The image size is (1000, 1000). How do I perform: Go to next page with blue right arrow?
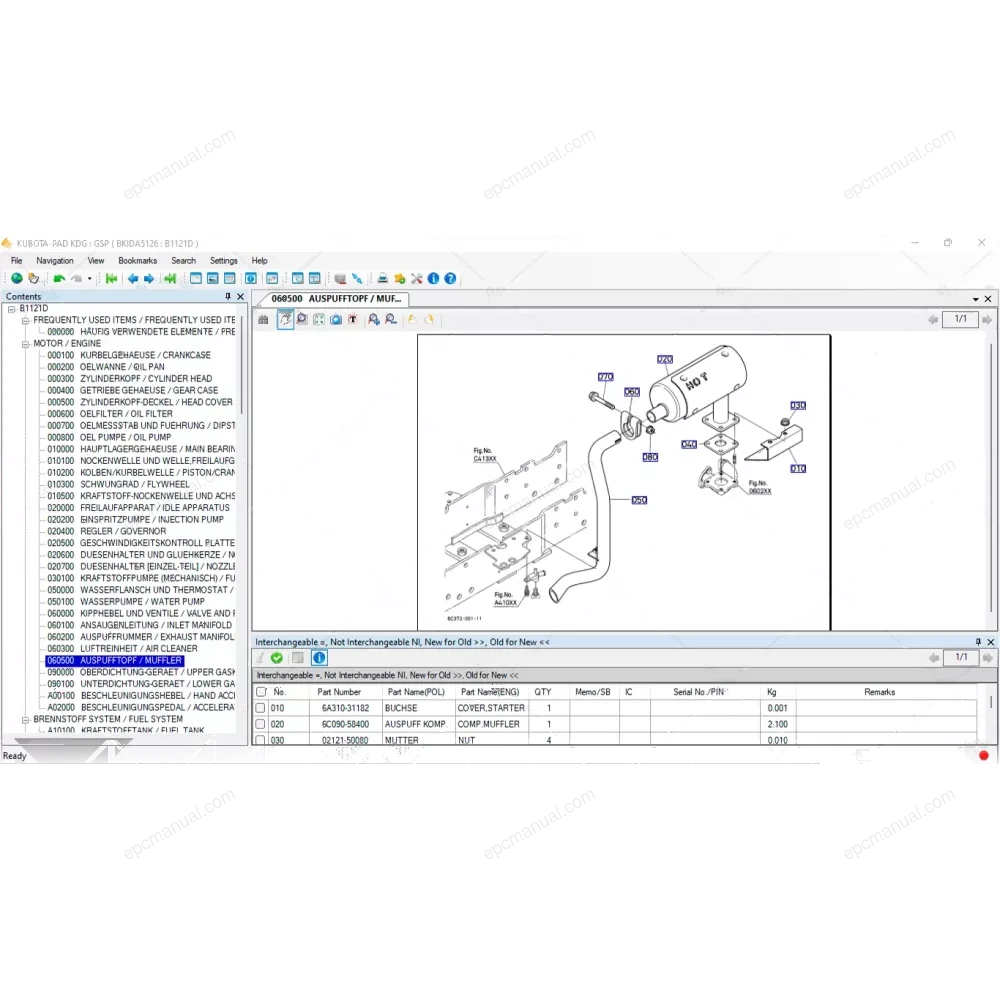(x=149, y=279)
